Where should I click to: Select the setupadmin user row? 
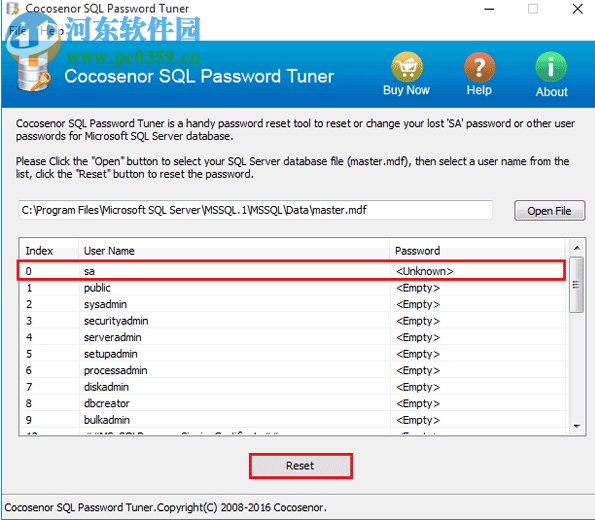coord(292,354)
